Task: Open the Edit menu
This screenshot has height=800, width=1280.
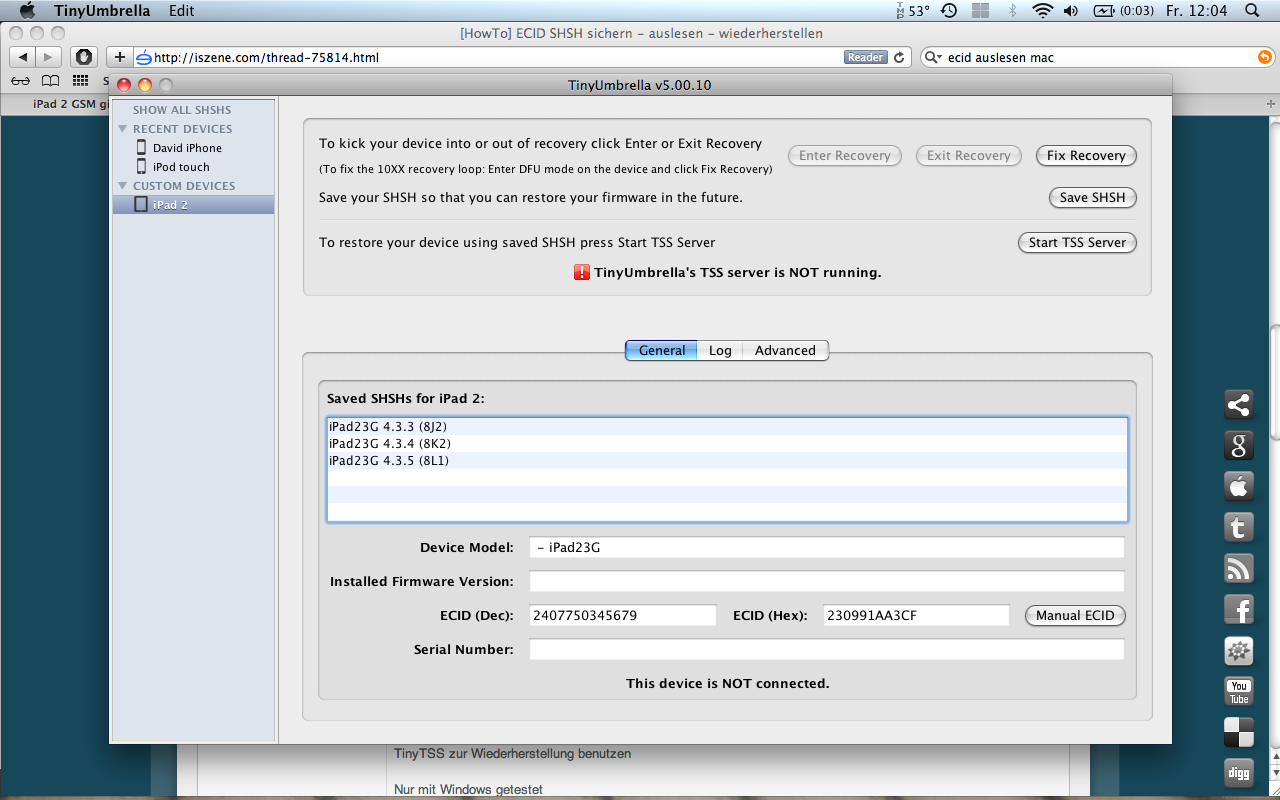Action: point(182,11)
